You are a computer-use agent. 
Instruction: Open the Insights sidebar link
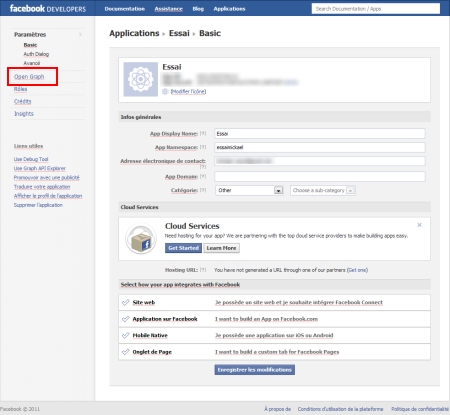tap(24, 114)
